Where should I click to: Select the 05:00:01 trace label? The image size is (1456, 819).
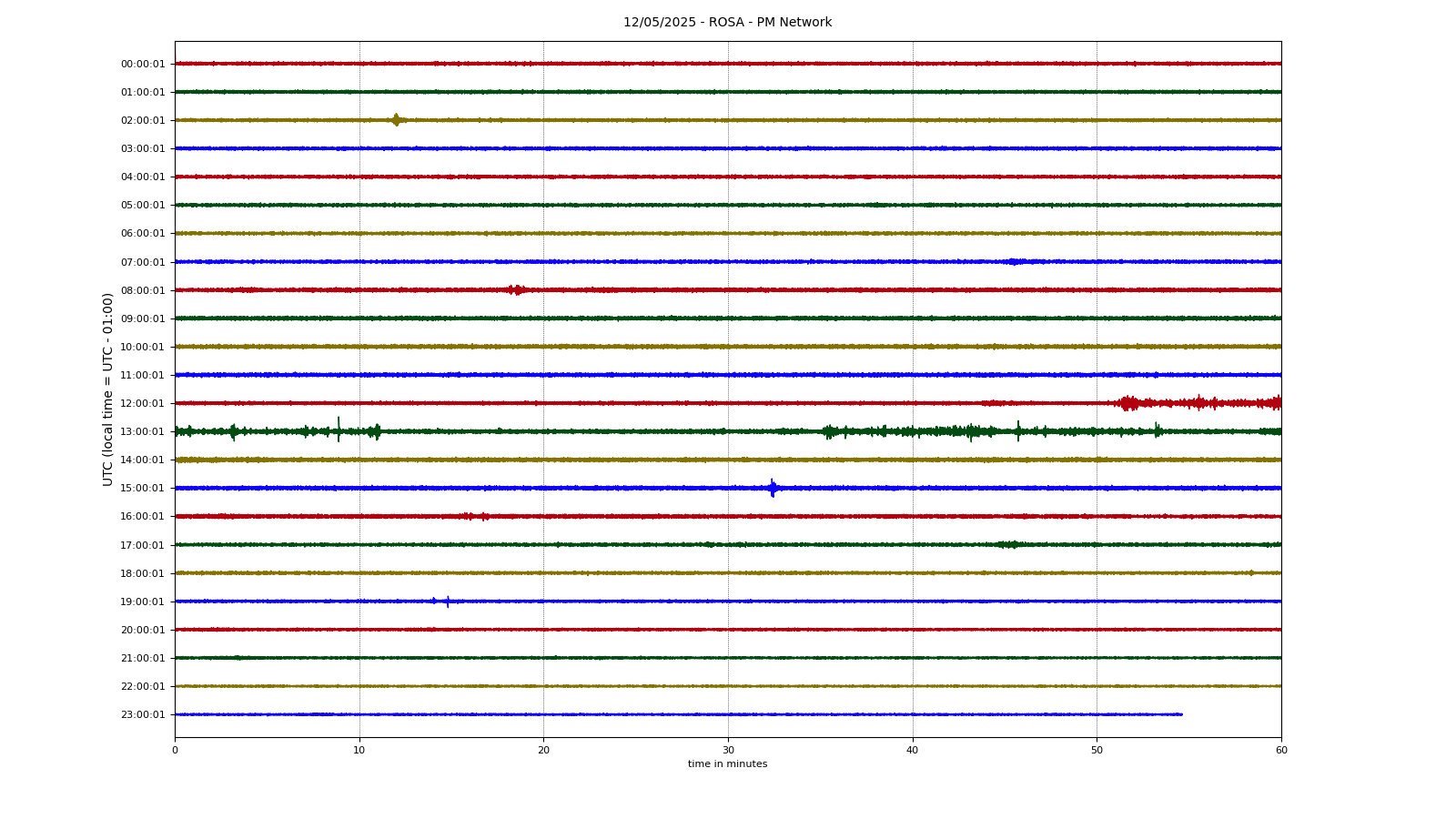click(143, 205)
